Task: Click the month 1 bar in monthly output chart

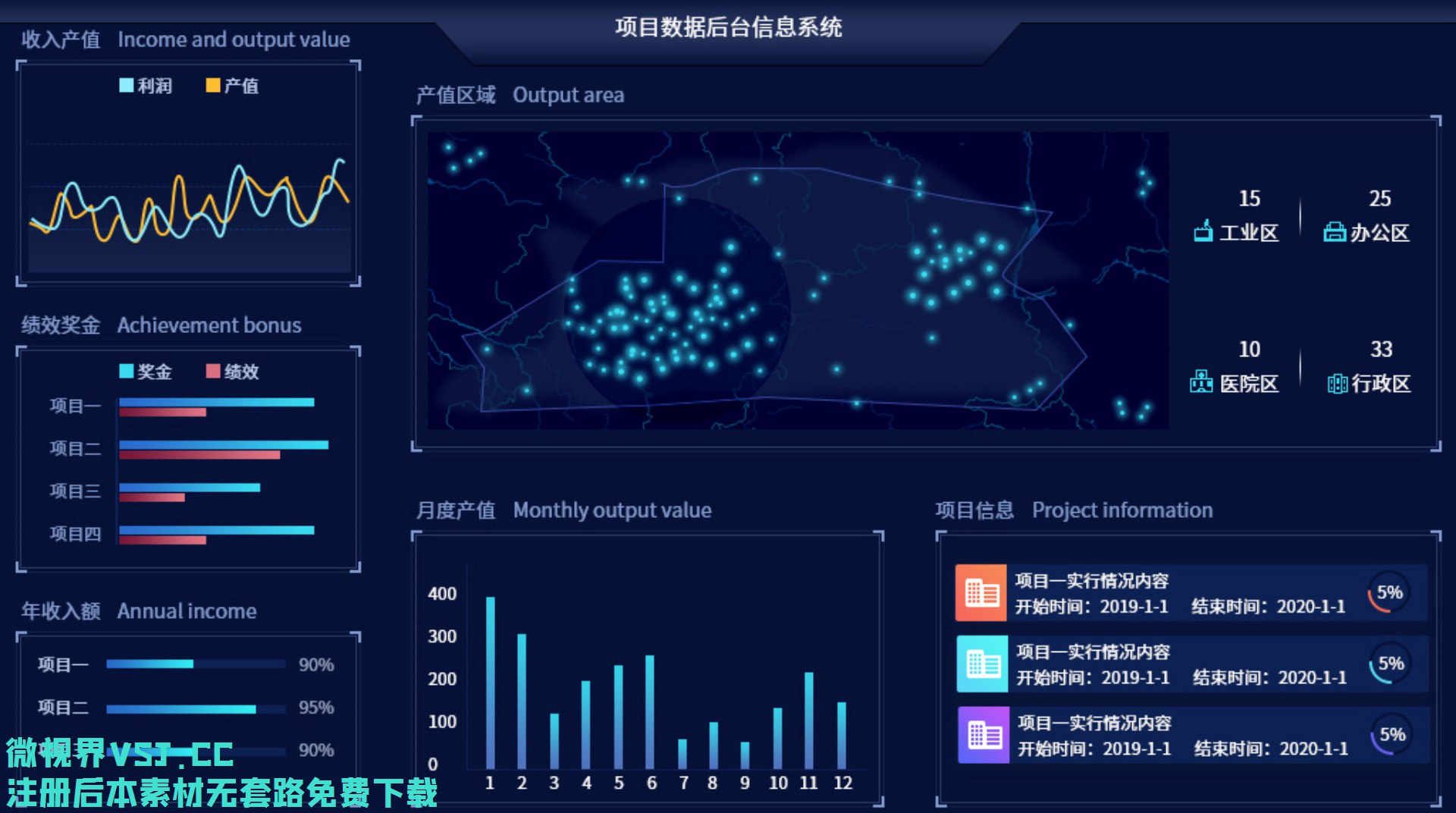Action: [x=490, y=683]
